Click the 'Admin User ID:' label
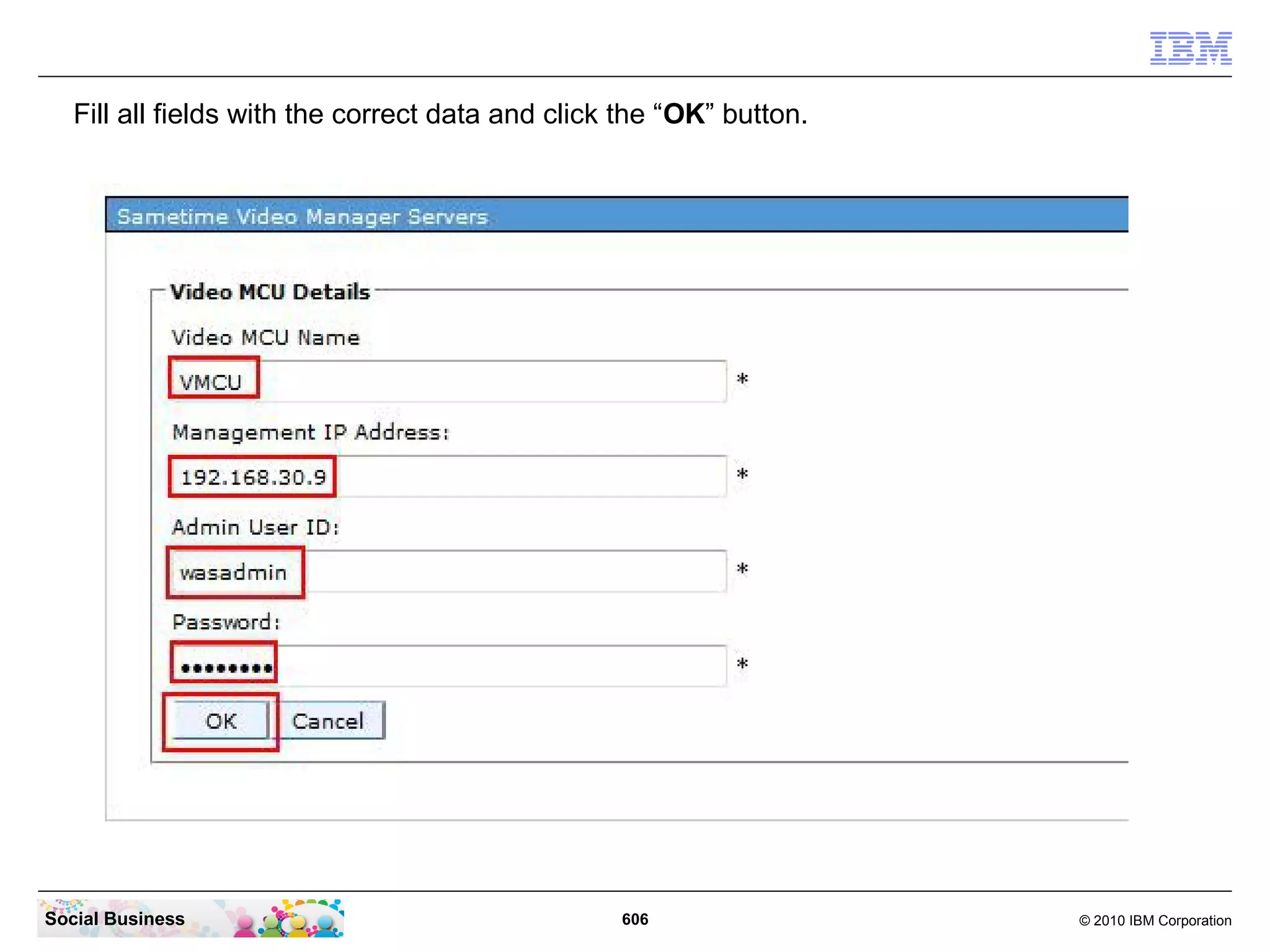The image size is (1270, 952). 255,527
